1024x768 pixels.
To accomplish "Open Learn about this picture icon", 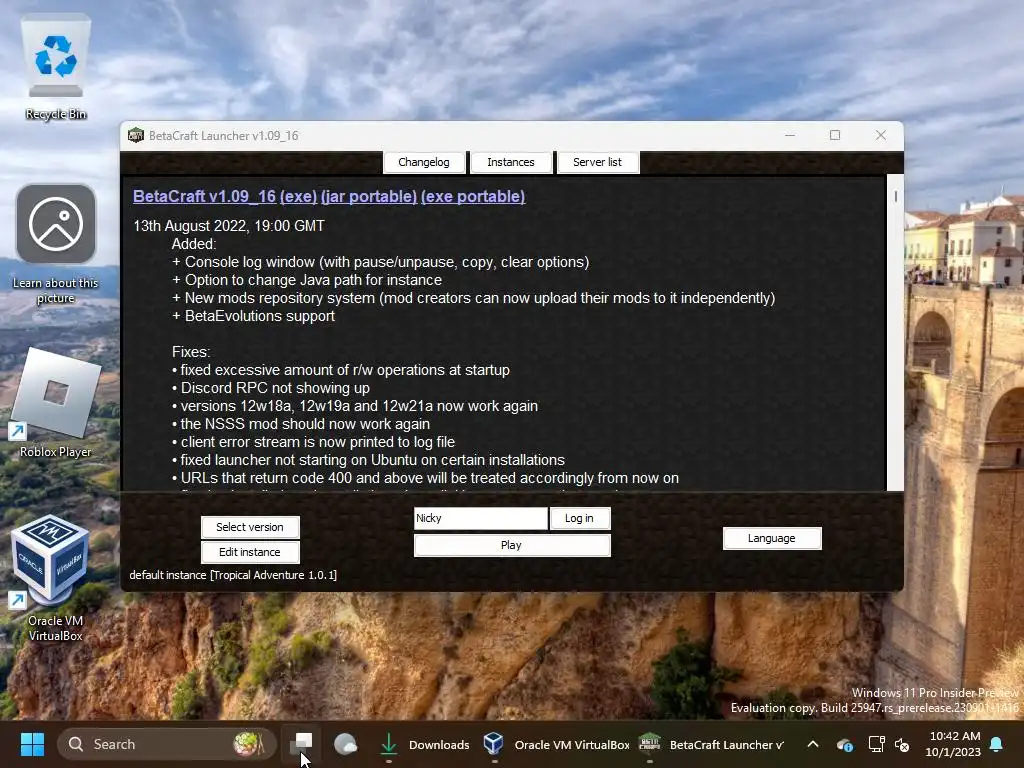I will pos(56,245).
